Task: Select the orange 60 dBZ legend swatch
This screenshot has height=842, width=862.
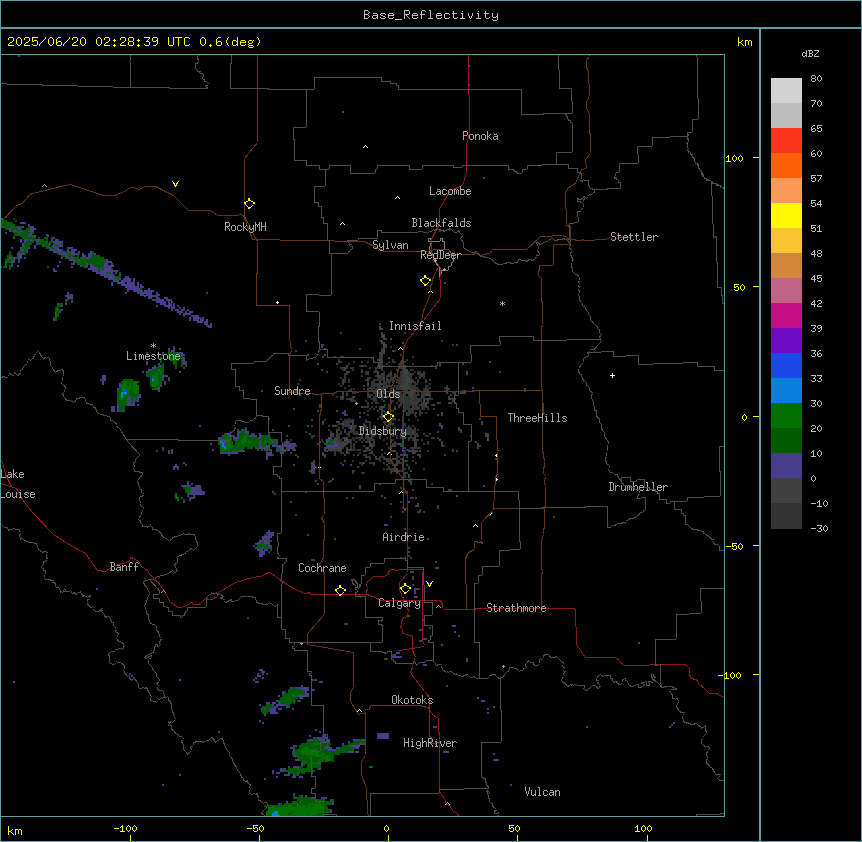Action: (x=786, y=165)
